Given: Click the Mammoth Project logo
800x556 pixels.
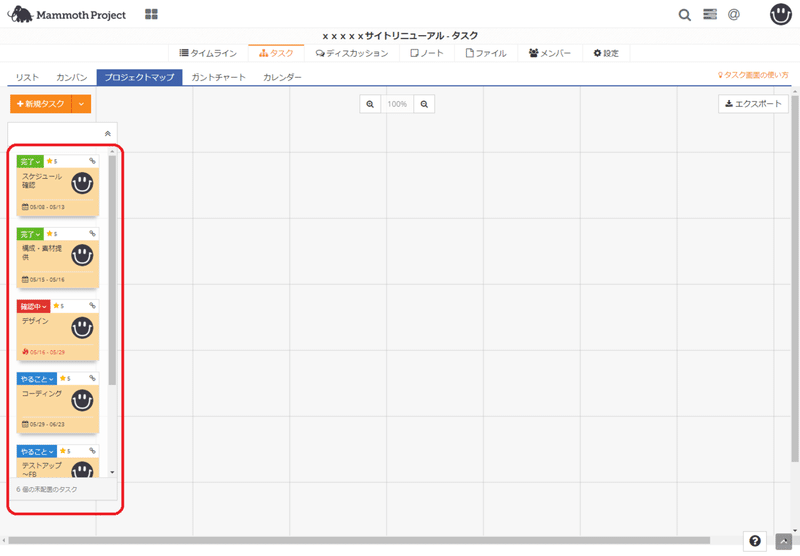Looking at the screenshot, I should [67, 15].
